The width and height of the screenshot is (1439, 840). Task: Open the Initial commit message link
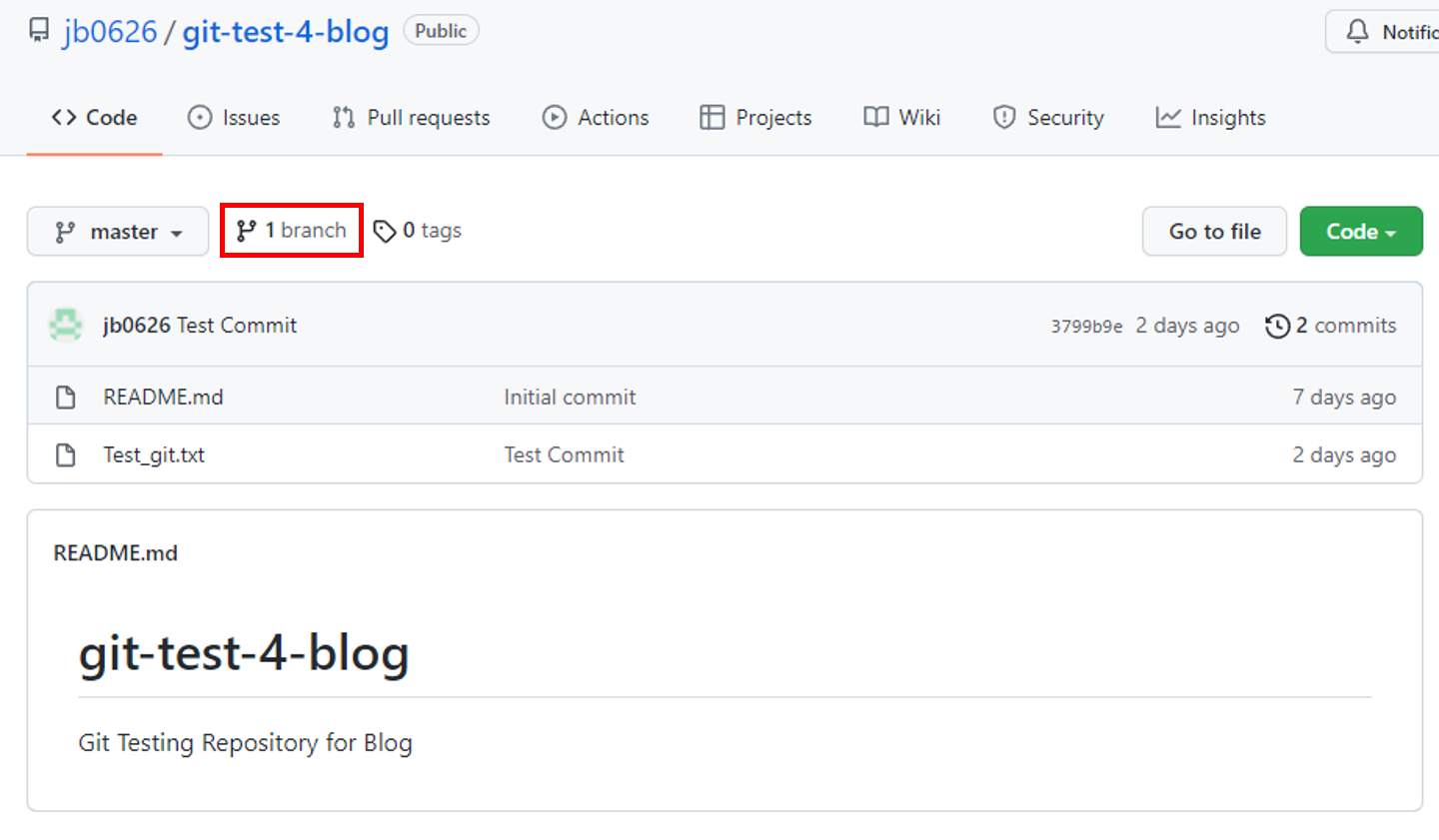pos(570,398)
